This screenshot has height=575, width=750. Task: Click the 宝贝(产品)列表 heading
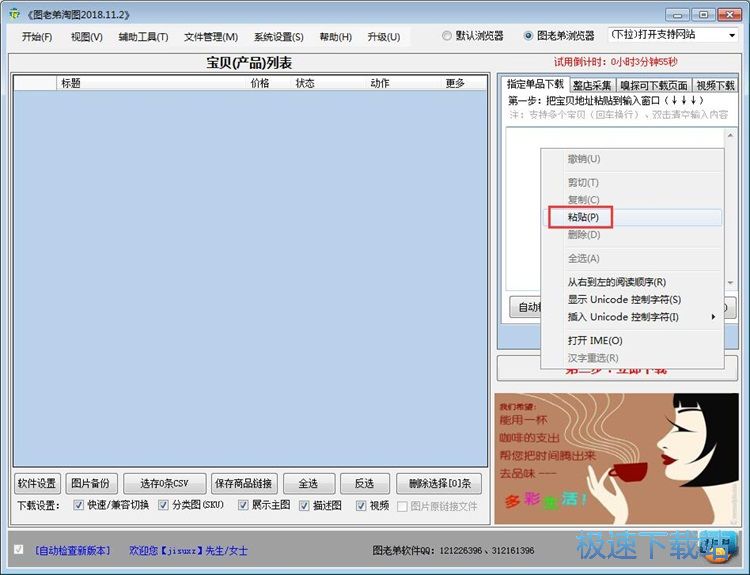249,63
